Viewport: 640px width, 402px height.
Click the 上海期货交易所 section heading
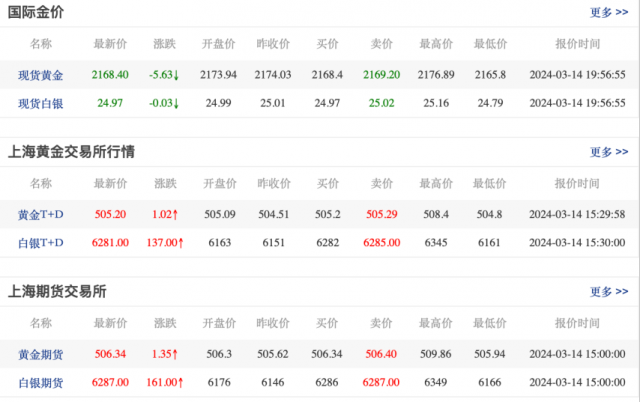pyautogui.click(x=57, y=291)
